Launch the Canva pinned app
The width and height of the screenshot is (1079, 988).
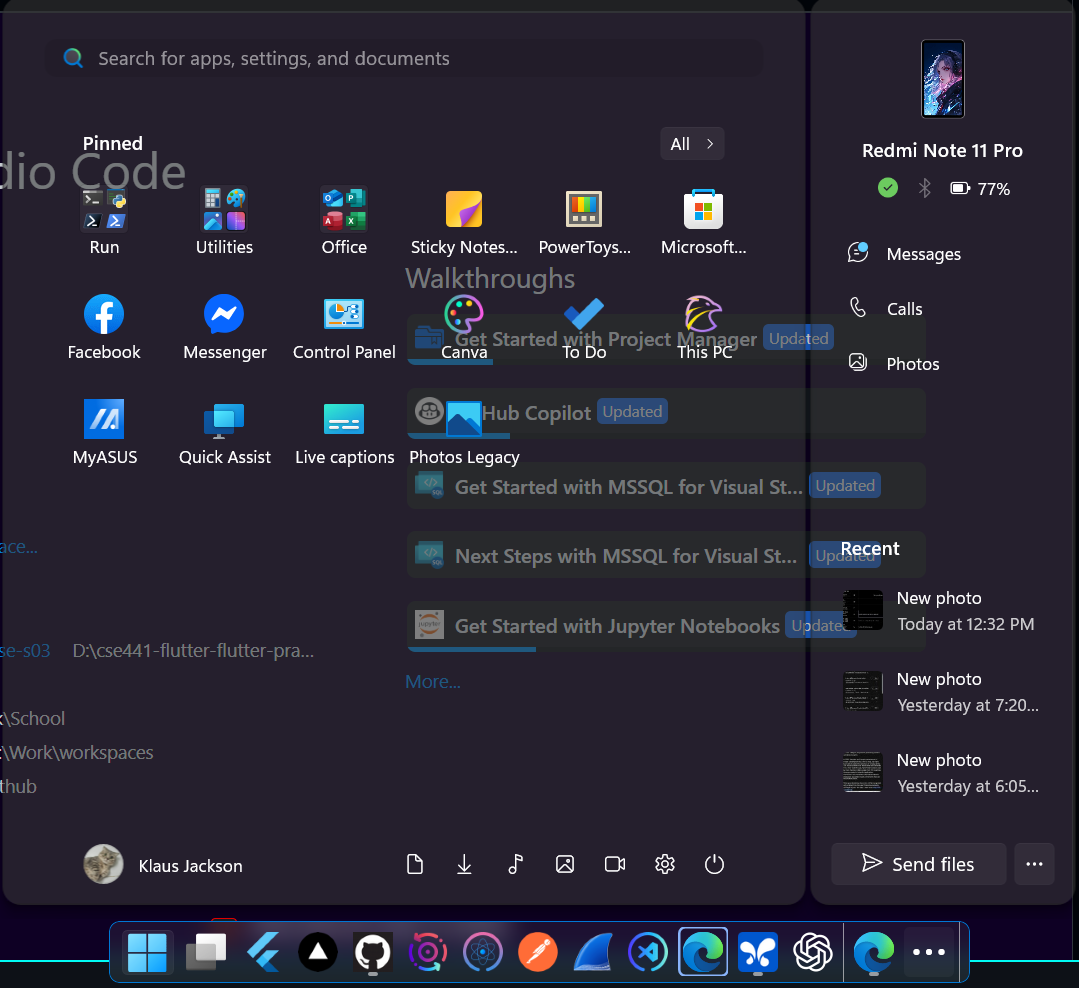(464, 327)
